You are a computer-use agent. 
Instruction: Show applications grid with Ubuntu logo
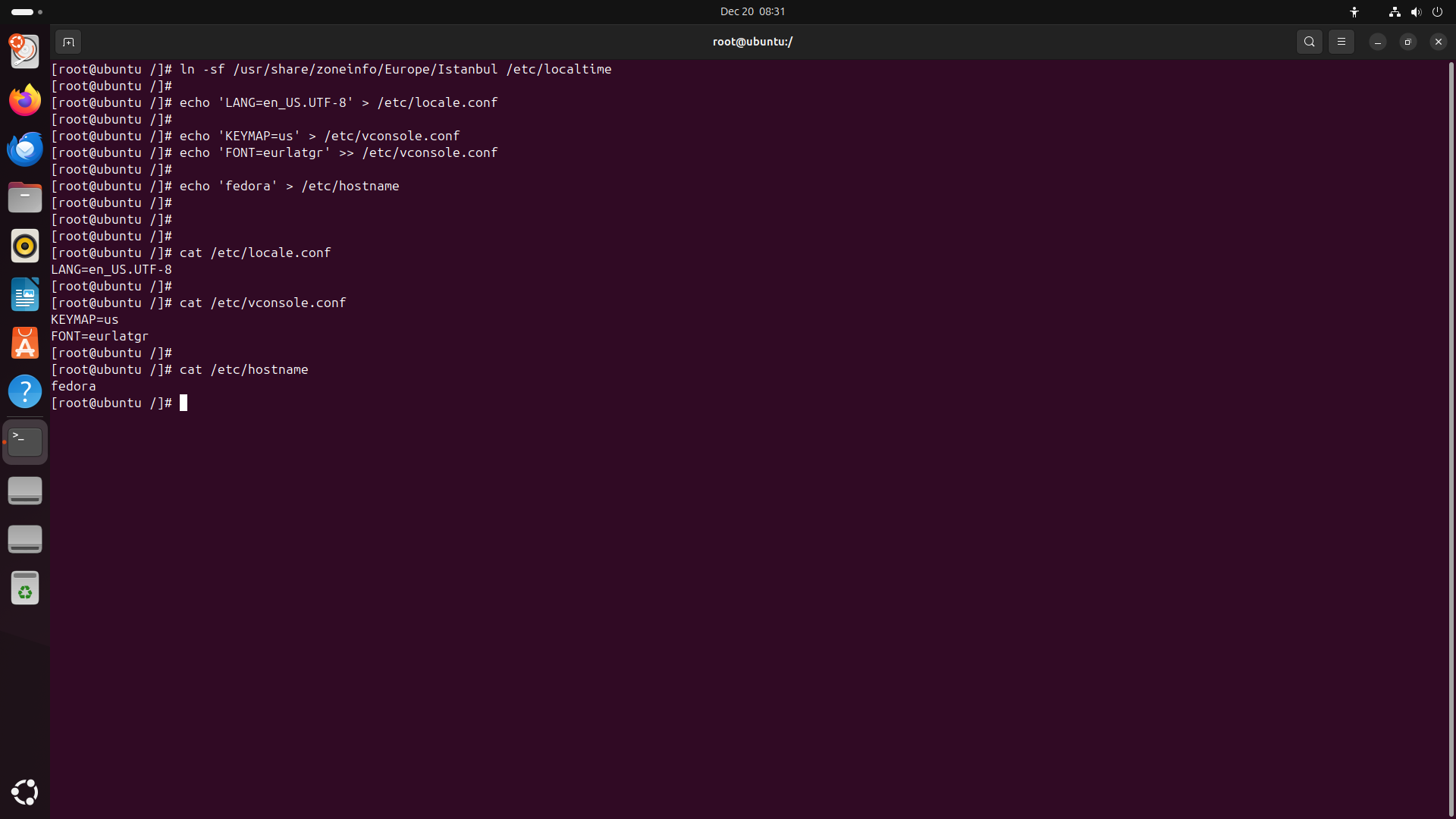pyautogui.click(x=25, y=792)
